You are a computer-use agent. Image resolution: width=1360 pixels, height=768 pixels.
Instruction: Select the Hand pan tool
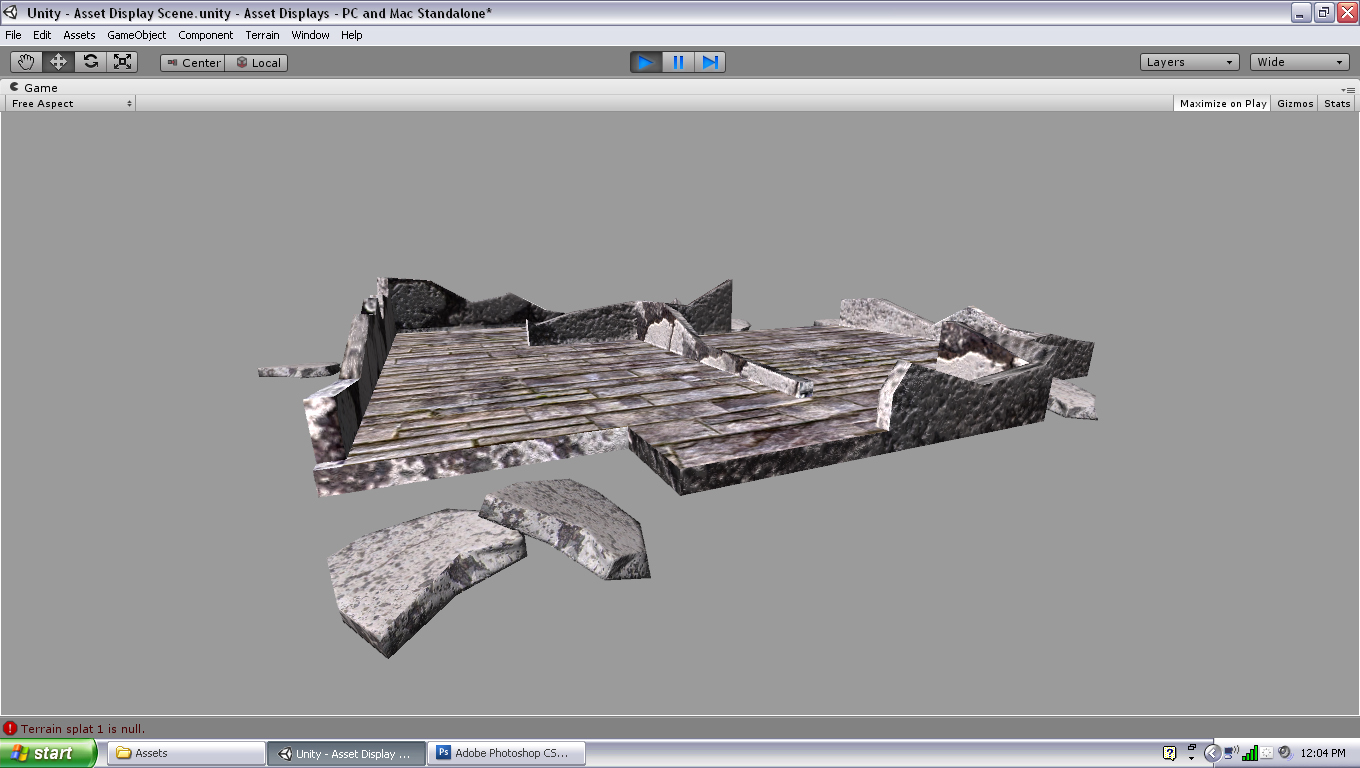click(x=25, y=61)
